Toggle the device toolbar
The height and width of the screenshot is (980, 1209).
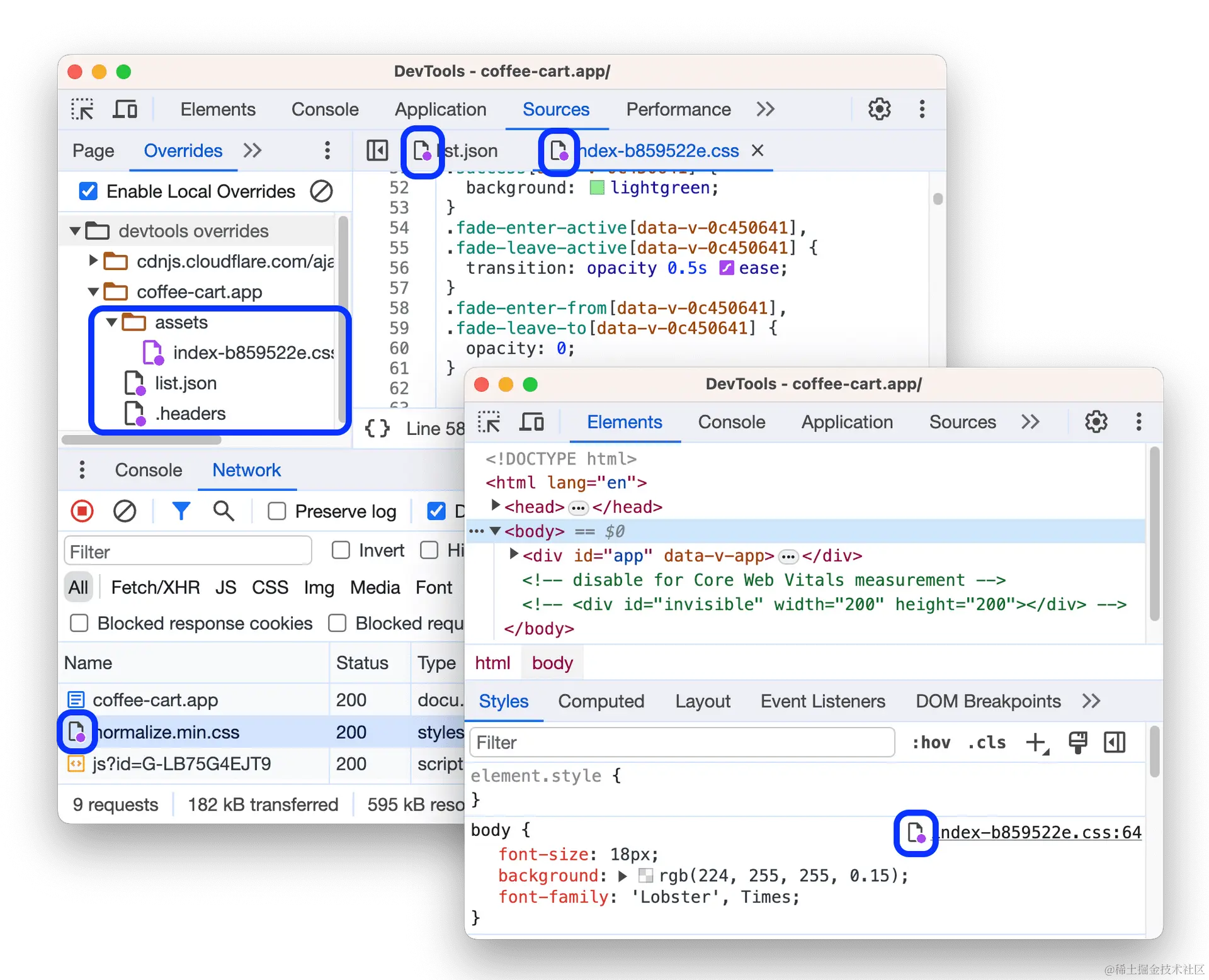point(125,108)
